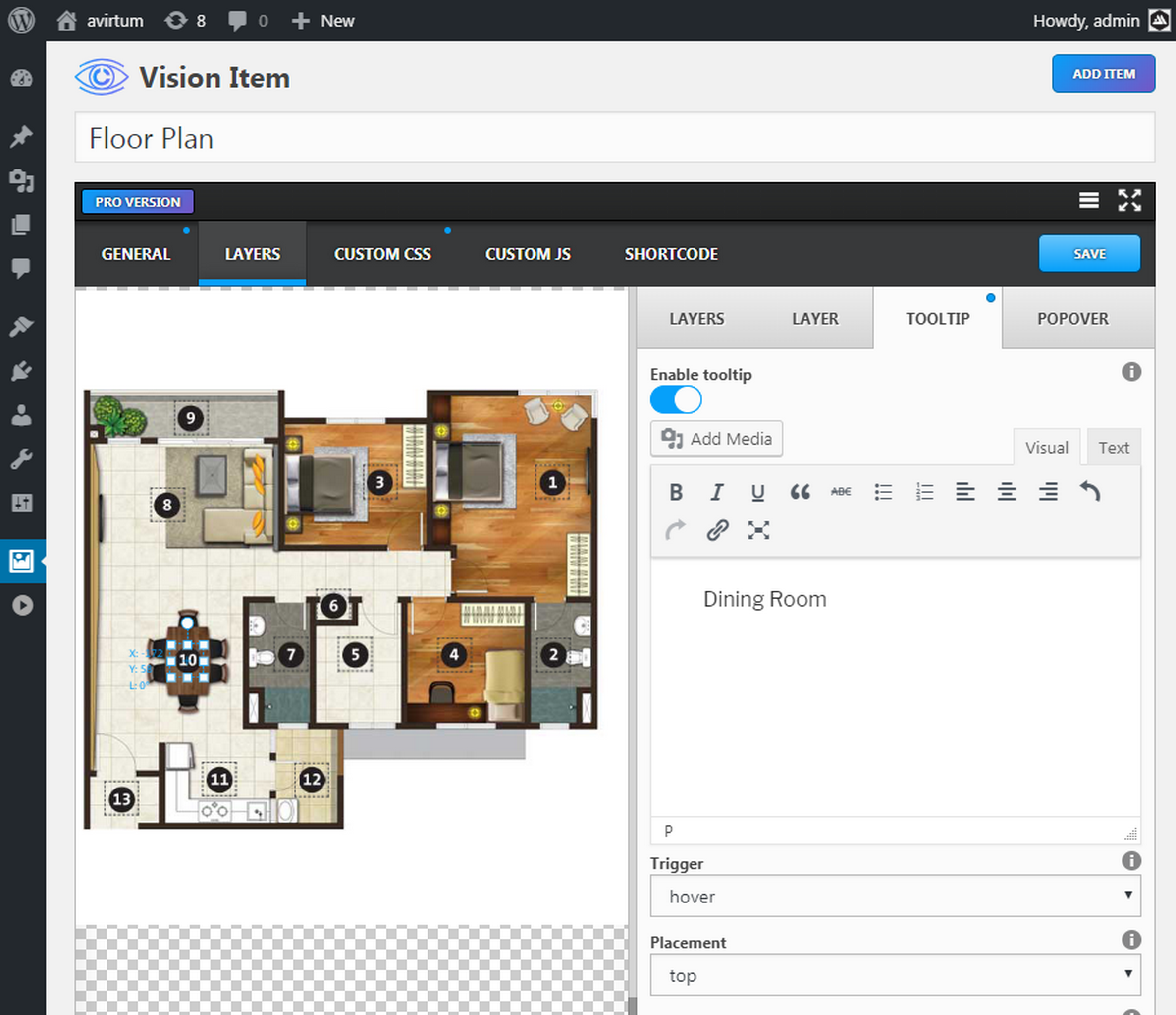Insert a numbered list
The width and height of the screenshot is (1176, 1015).
pos(924,492)
